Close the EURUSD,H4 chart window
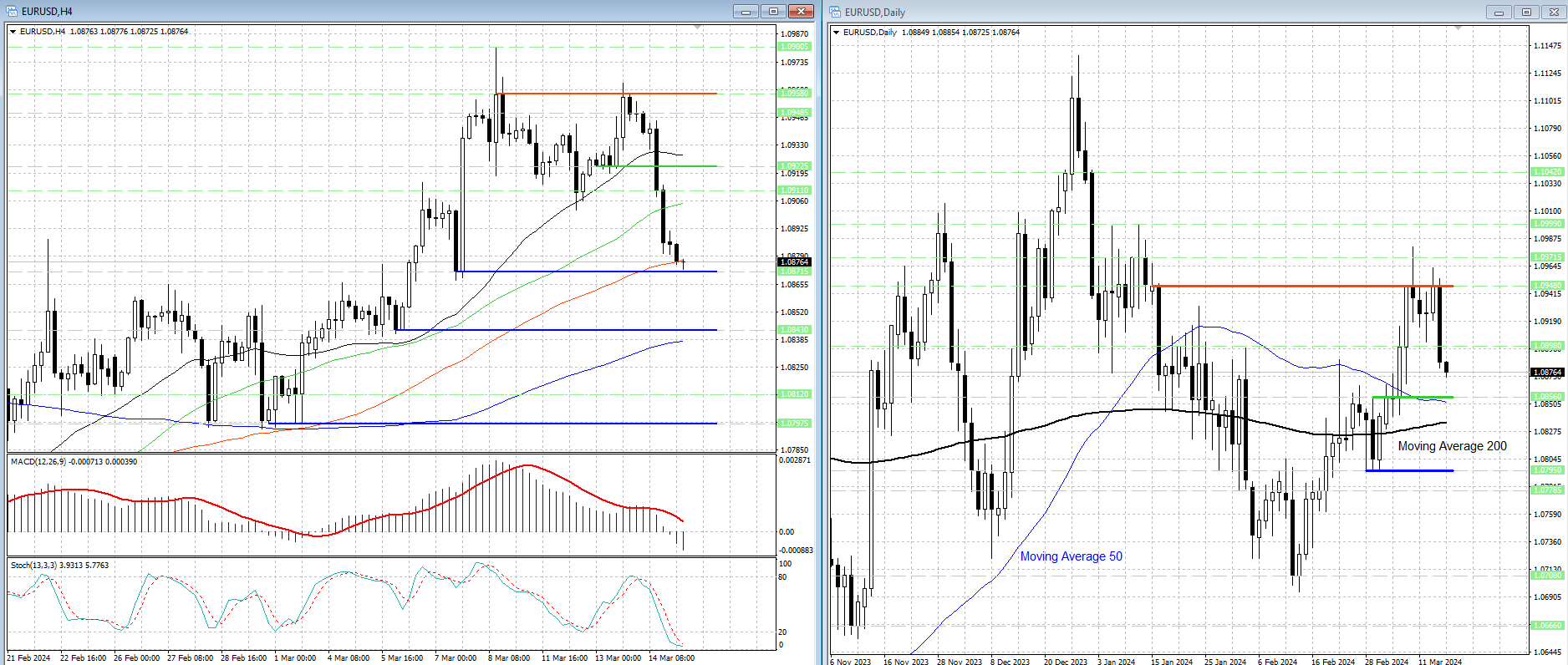The width and height of the screenshot is (1568, 665). tap(802, 11)
